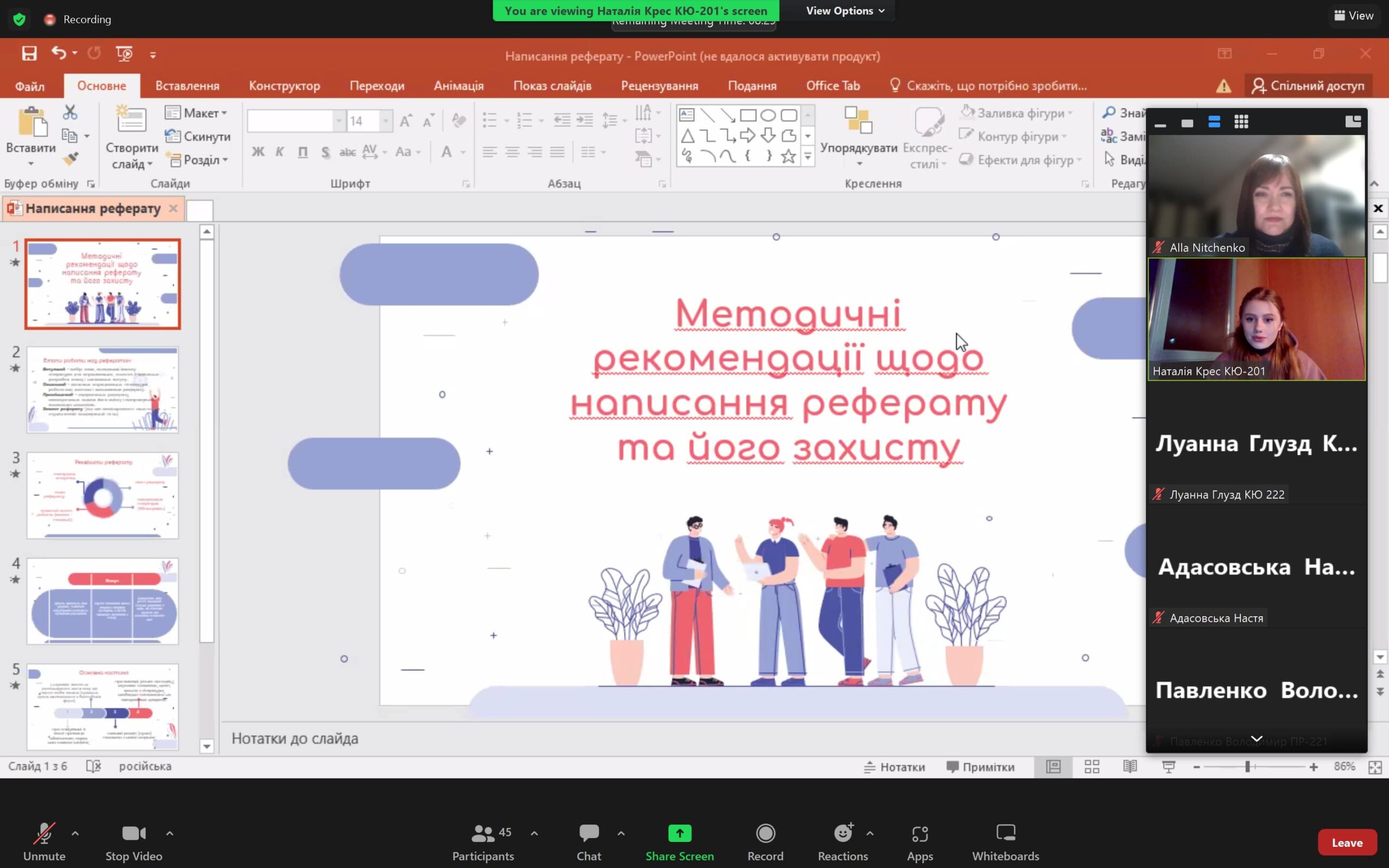Open the Переходи tab

377,86
